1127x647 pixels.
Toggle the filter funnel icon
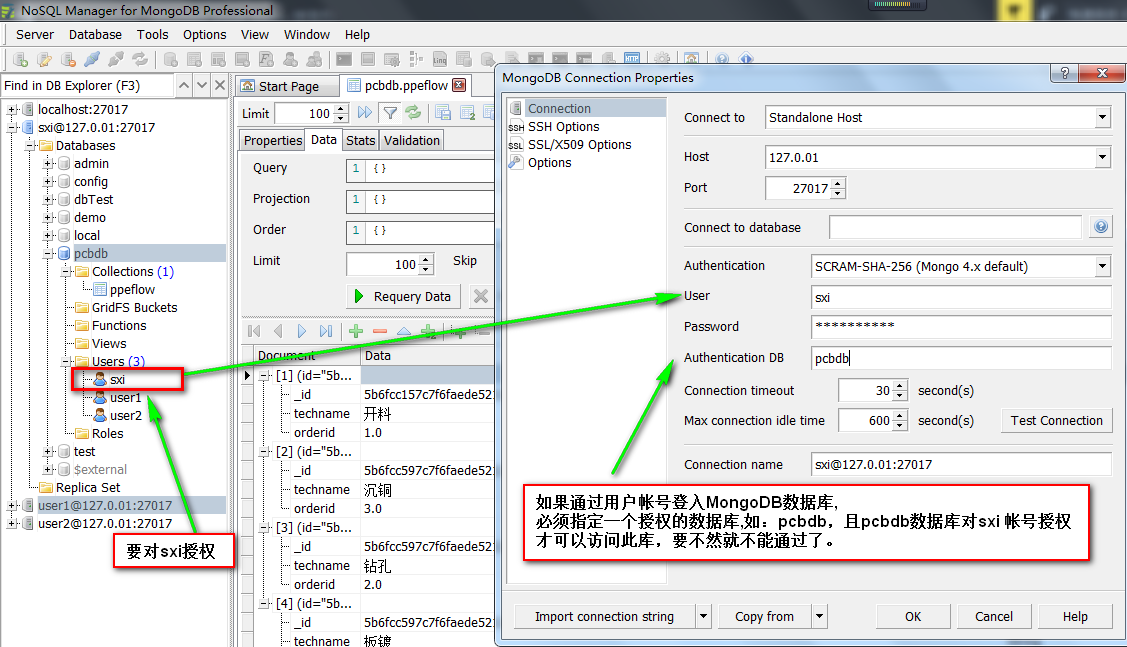[x=390, y=112]
